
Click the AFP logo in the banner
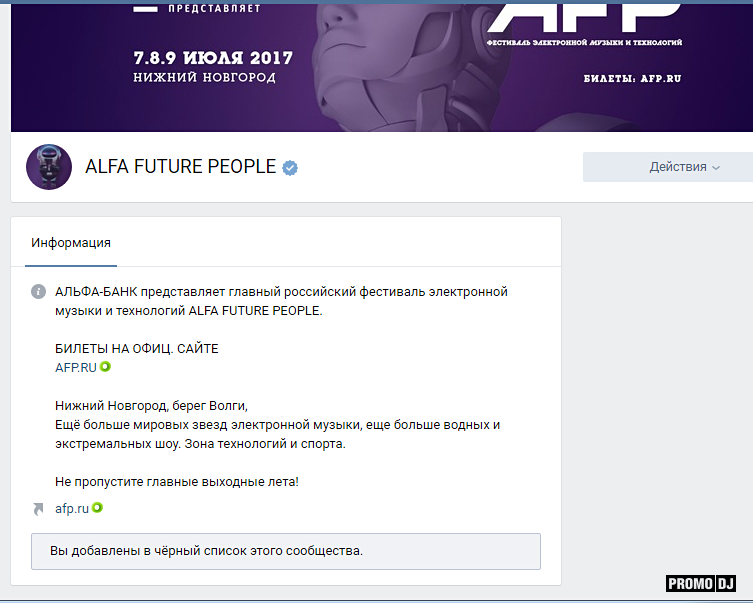[584, 18]
